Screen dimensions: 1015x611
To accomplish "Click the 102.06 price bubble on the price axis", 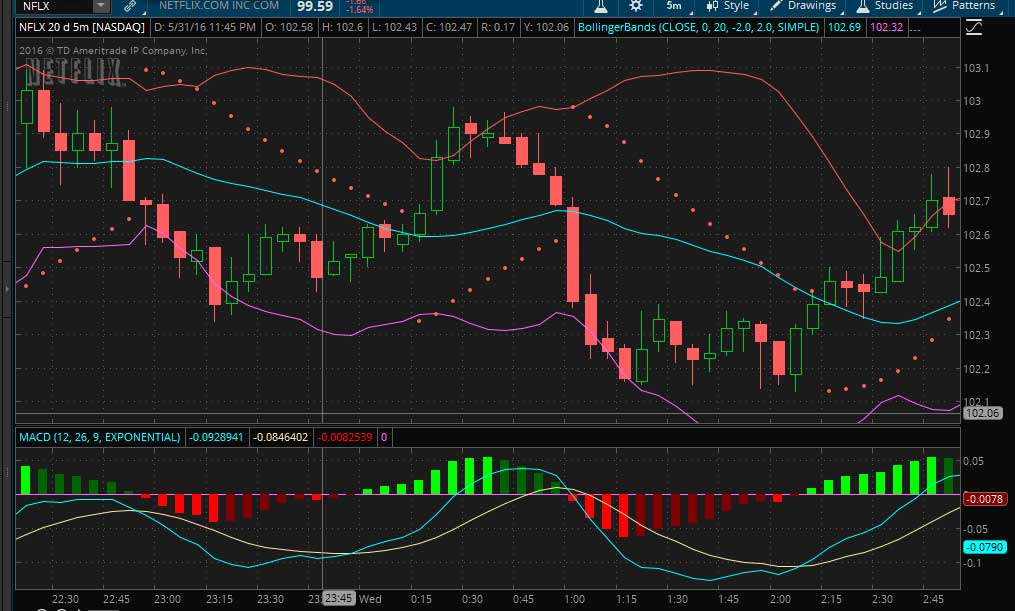I will 982,413.
